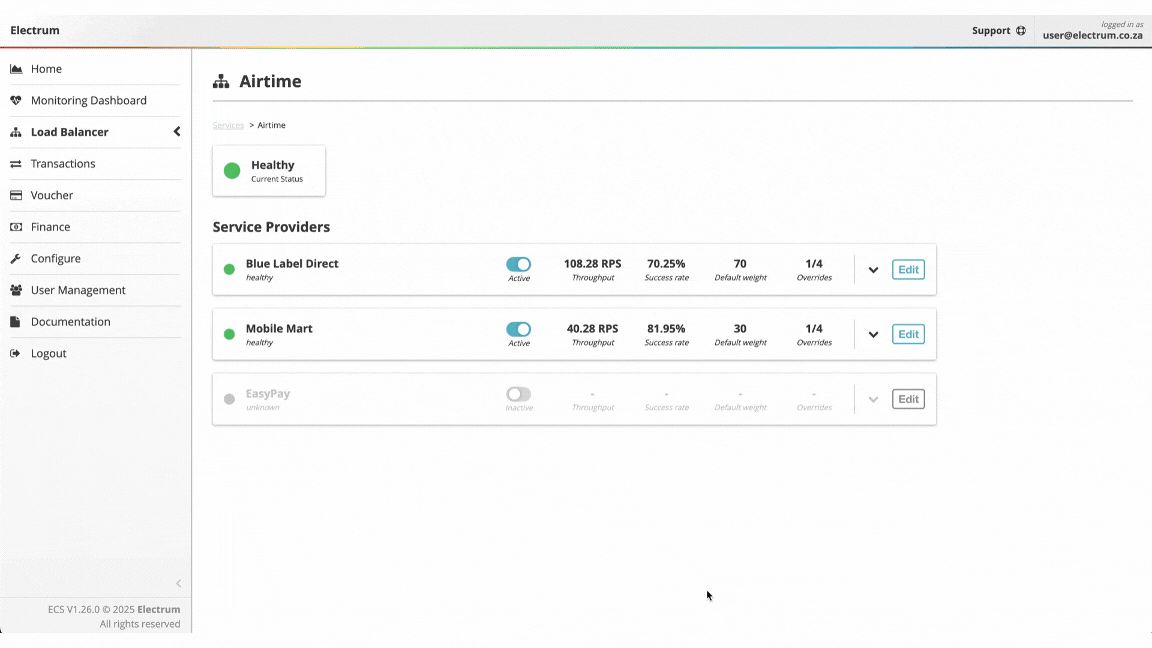
Task: Click the Monitoring Dashboard heartbeat icon
Action: (16, 101)
